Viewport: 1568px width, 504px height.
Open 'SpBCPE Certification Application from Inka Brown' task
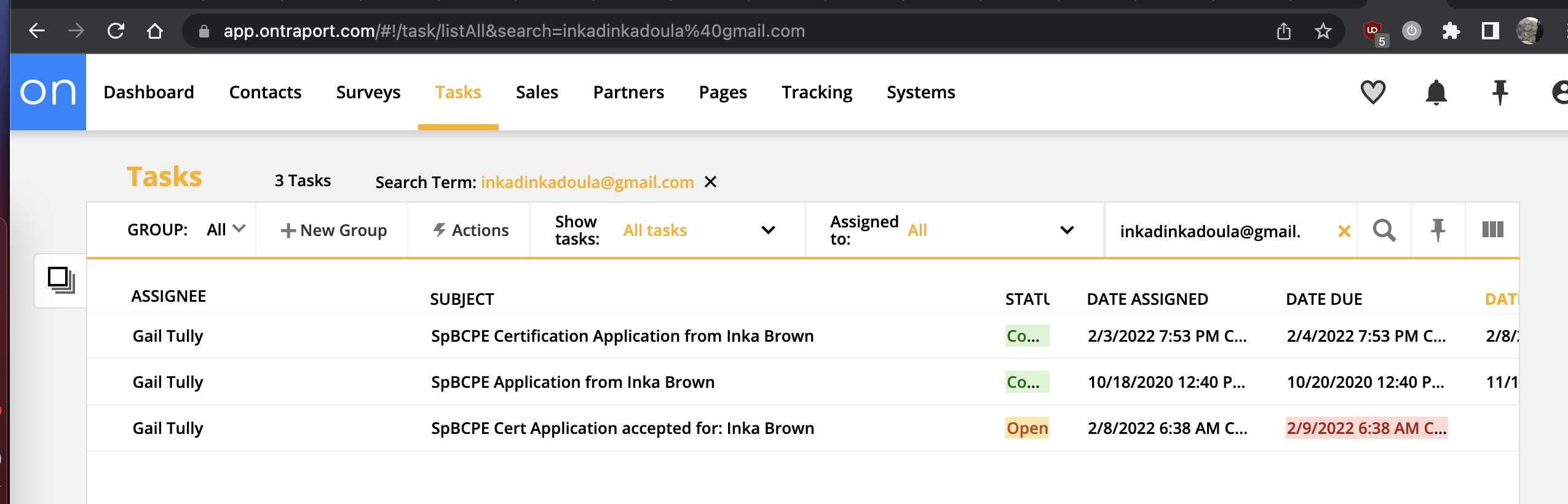pyautogui.click(x=622, y=336)
